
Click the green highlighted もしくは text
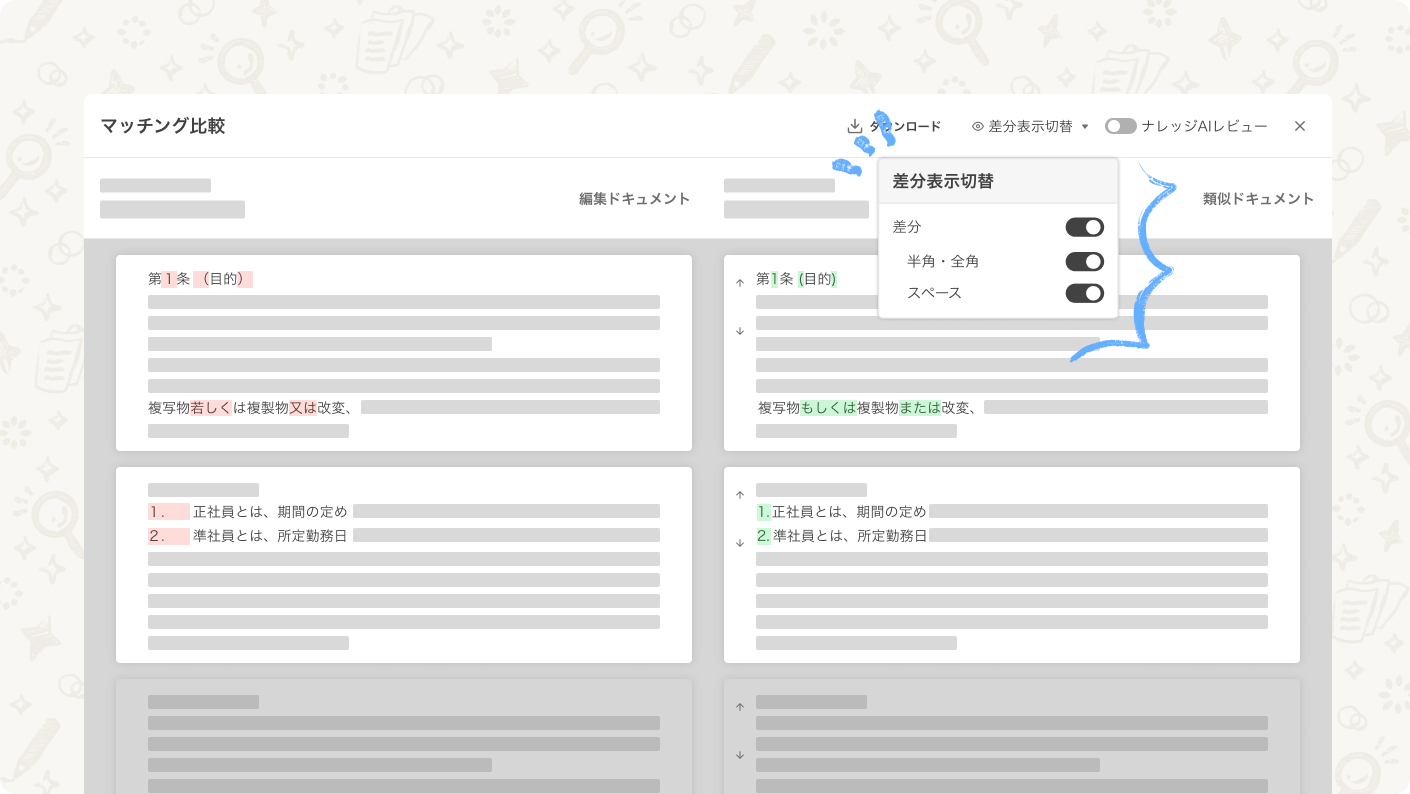pyautogui.click(x=828, y=407)
